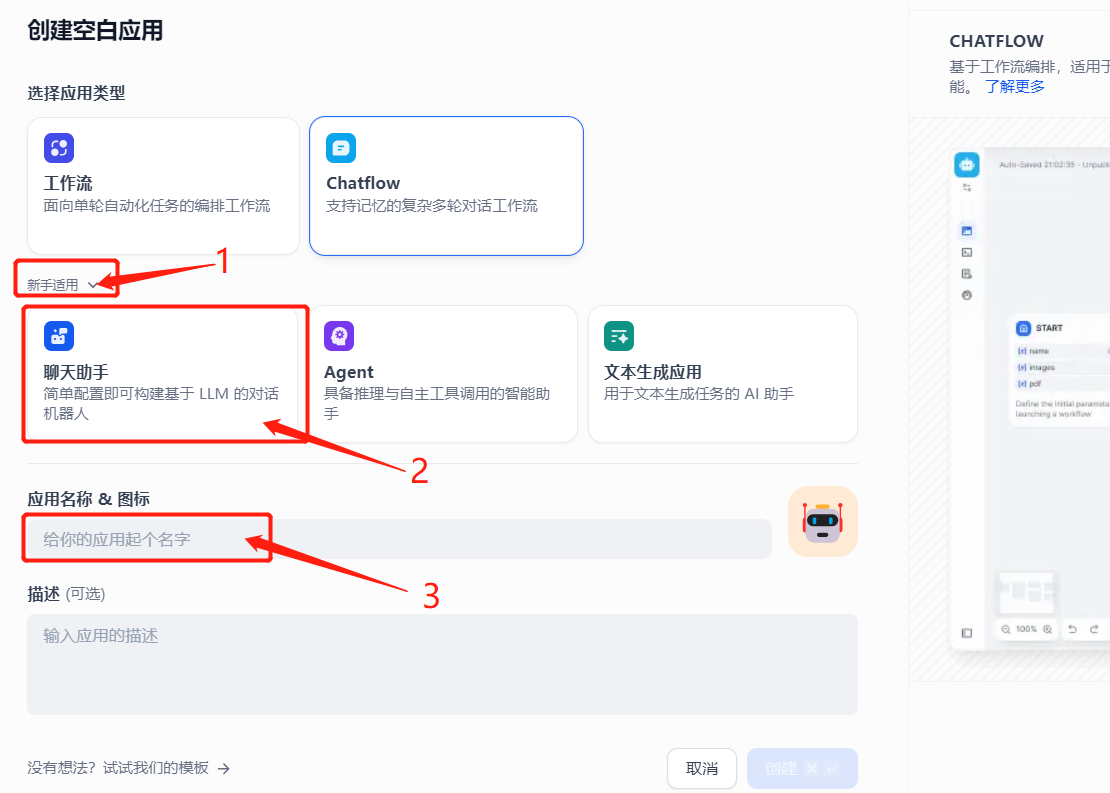Click the images variable row in START node
This screenshot has height=793, width=1110.
pyautogui.click(x=1061, y=367)
